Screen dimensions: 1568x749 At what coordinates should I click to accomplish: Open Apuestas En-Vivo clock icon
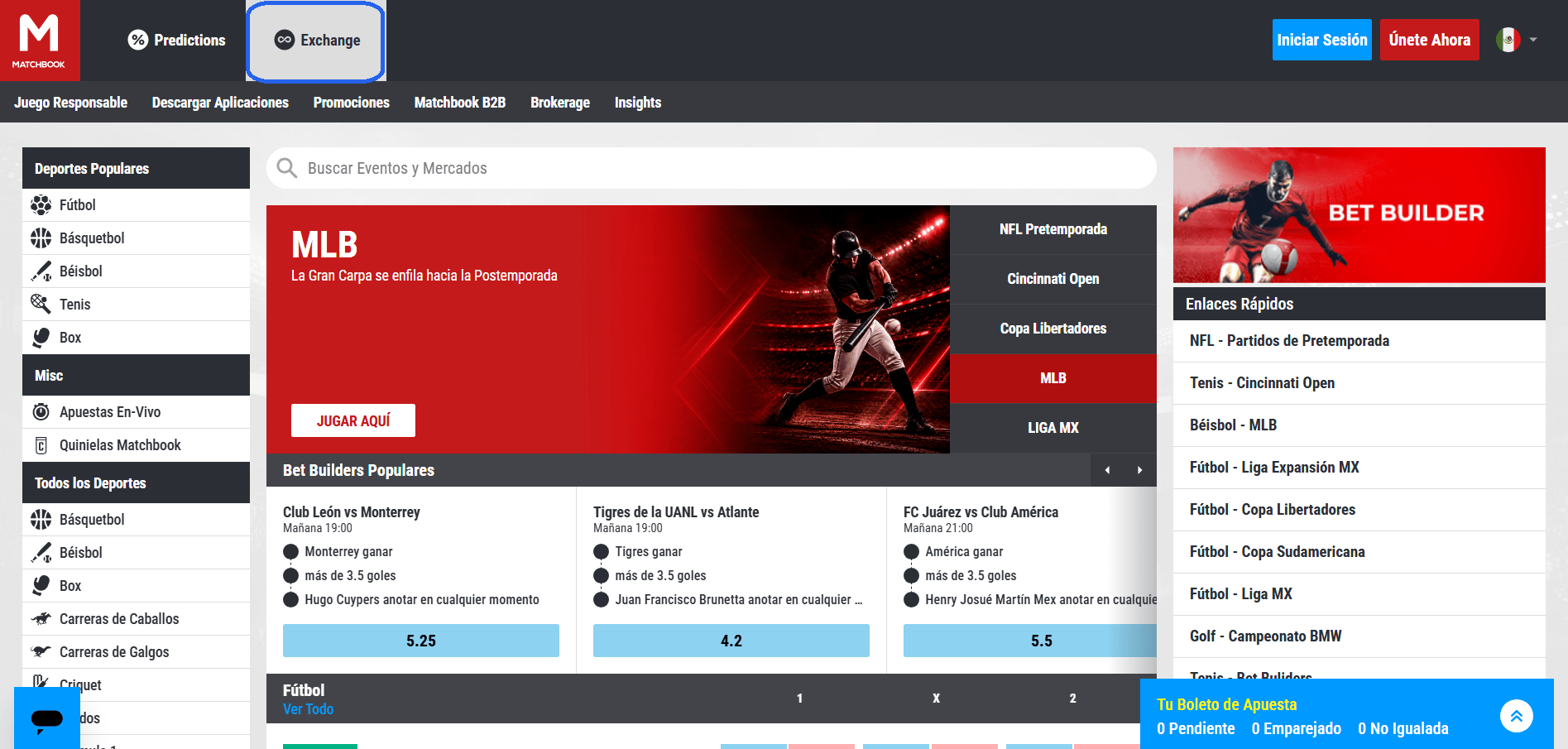click(41, 411)
